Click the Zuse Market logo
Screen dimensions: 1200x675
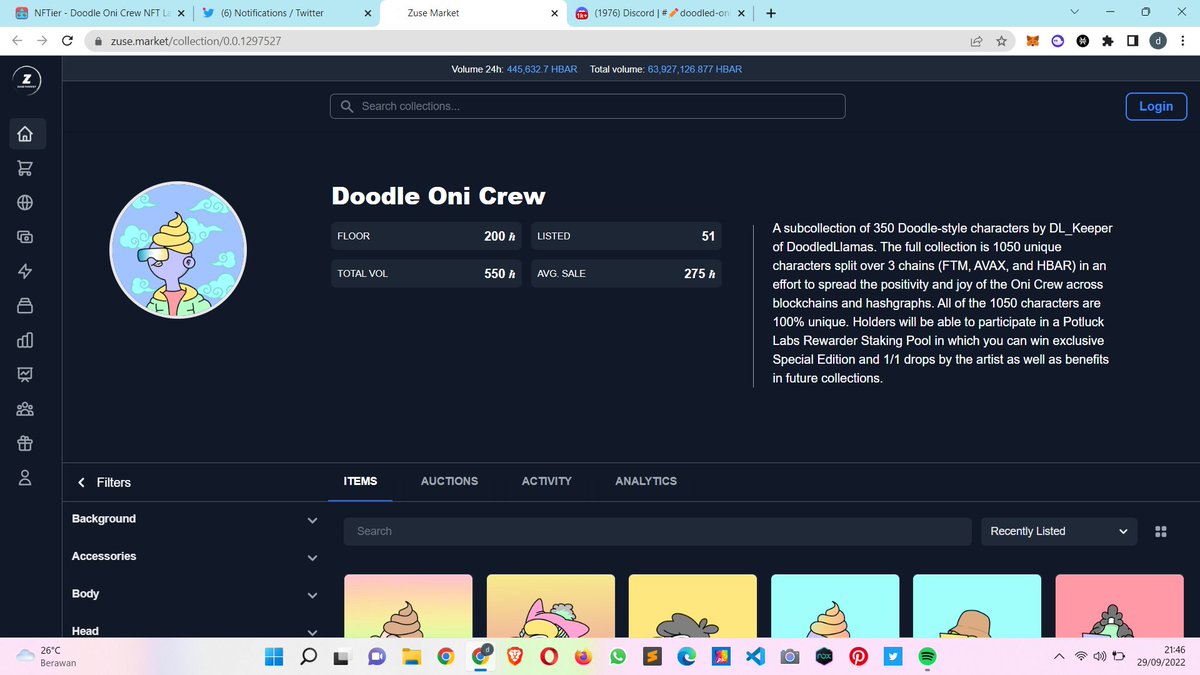pyautogui.click(x=26, y=81)
